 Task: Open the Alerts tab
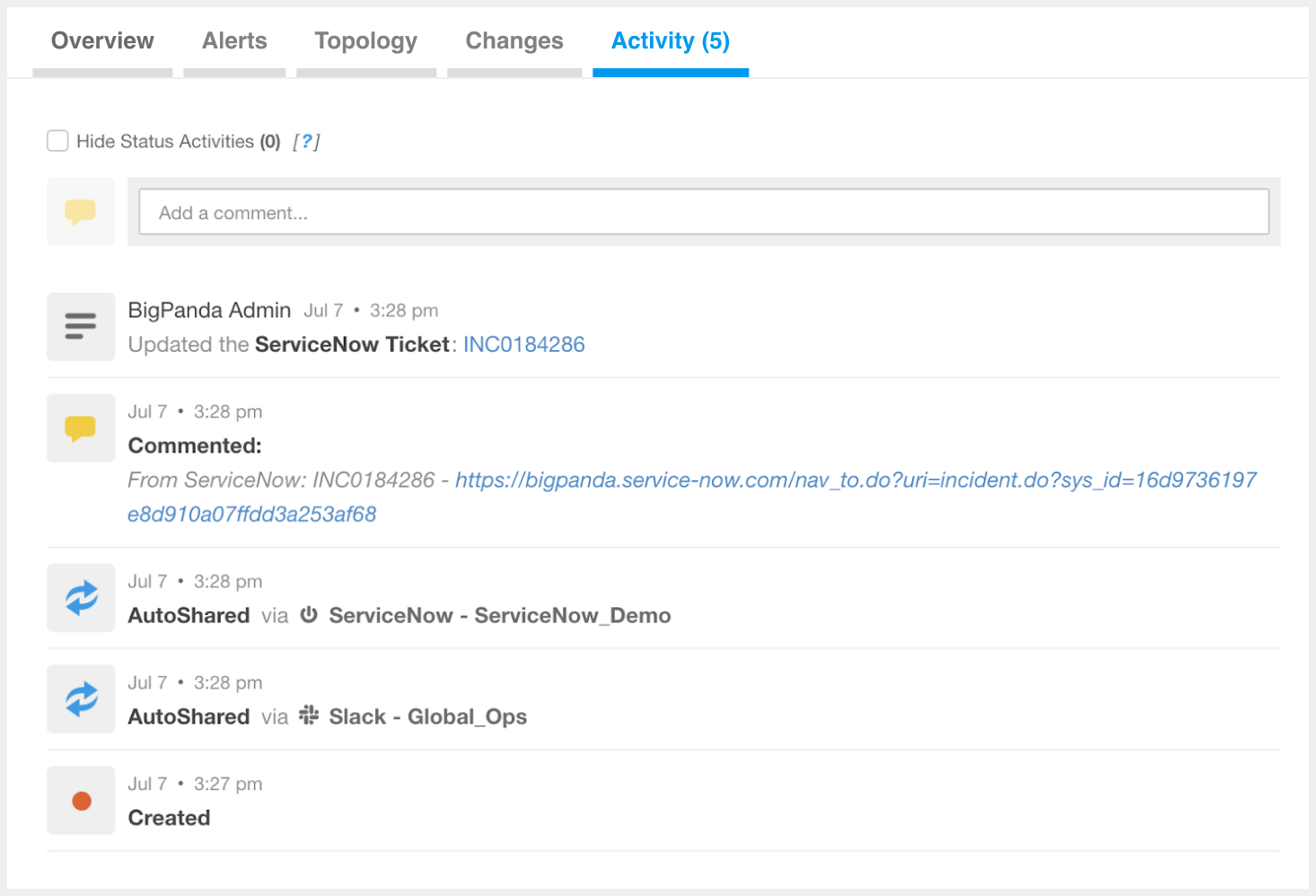234,41
